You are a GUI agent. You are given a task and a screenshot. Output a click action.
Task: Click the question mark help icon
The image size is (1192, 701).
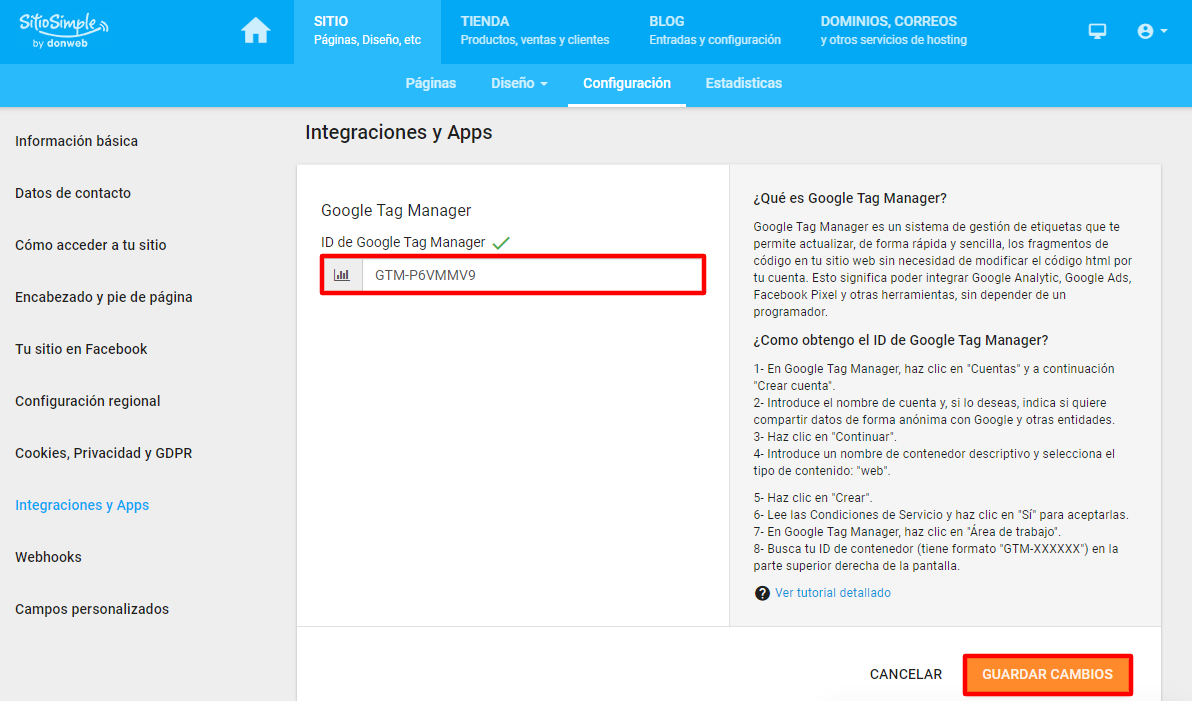[x=762, y=593]
